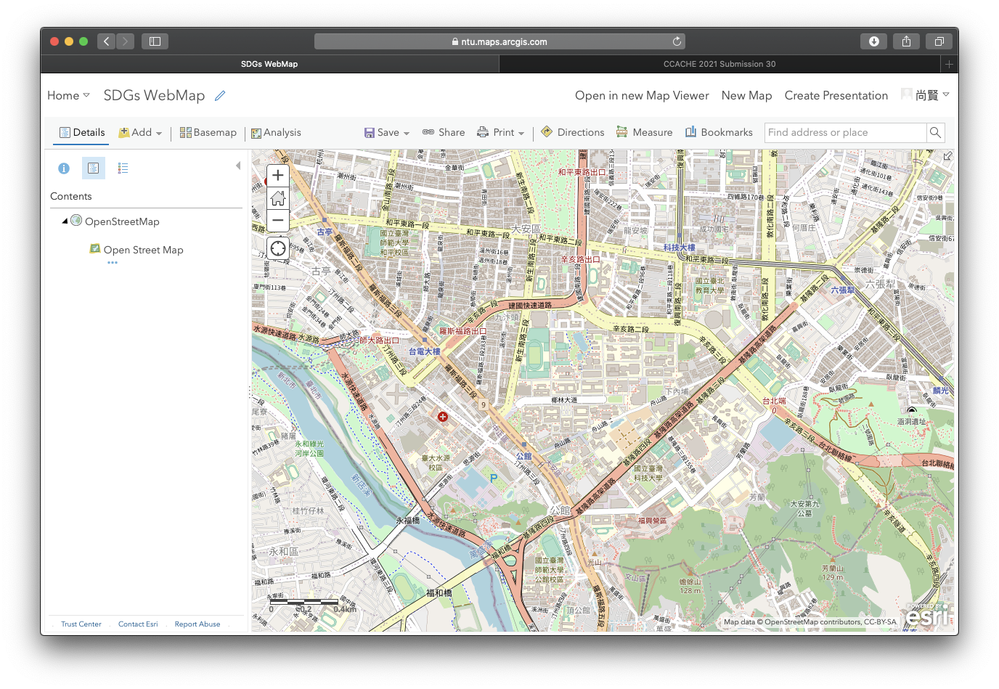
Task: Open the Basemap gallery
Action: pyautogui.click(x=208, y=132)
